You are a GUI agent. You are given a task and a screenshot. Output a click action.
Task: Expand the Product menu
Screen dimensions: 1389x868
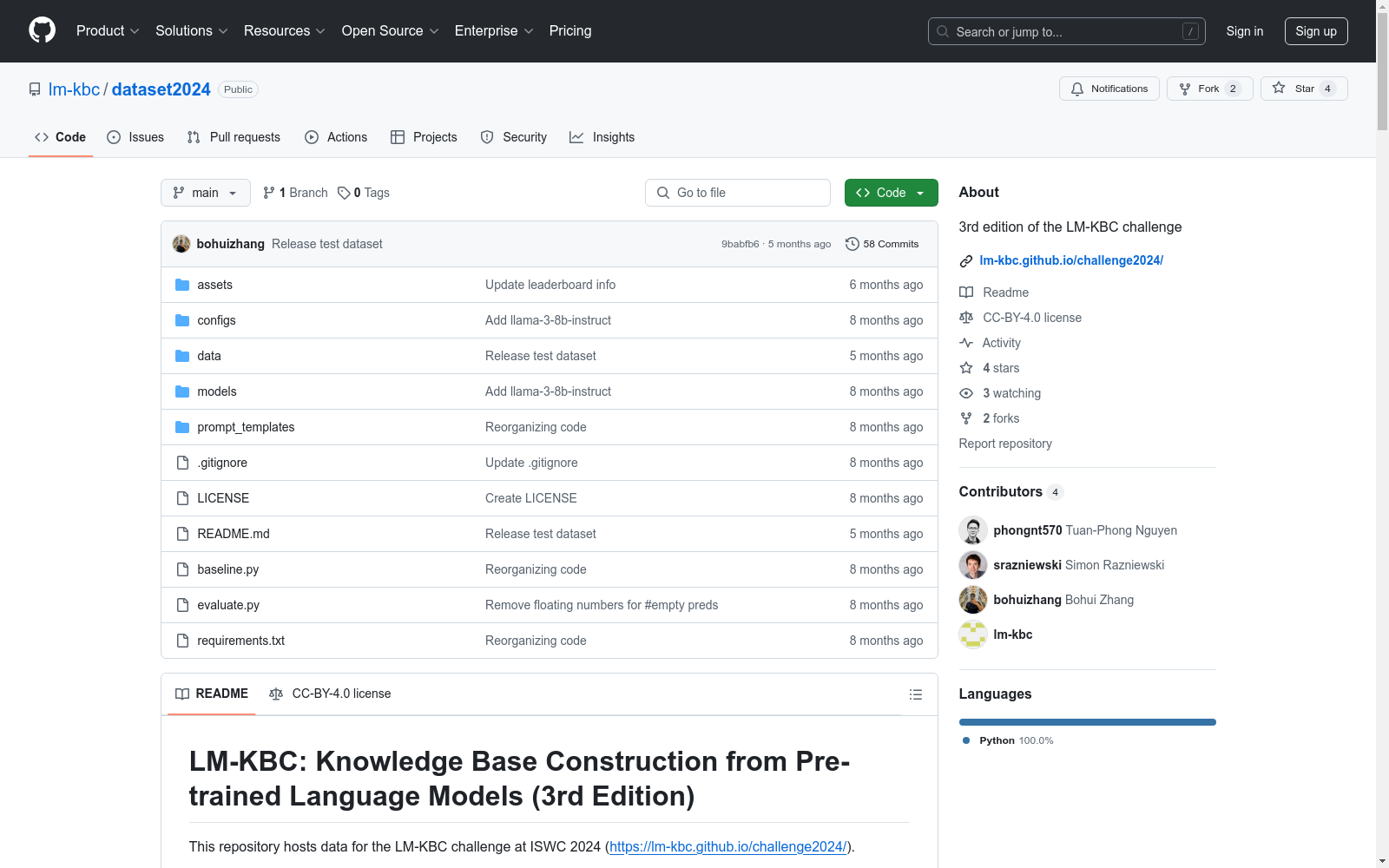pyautogui.click(x=108, y=30)
